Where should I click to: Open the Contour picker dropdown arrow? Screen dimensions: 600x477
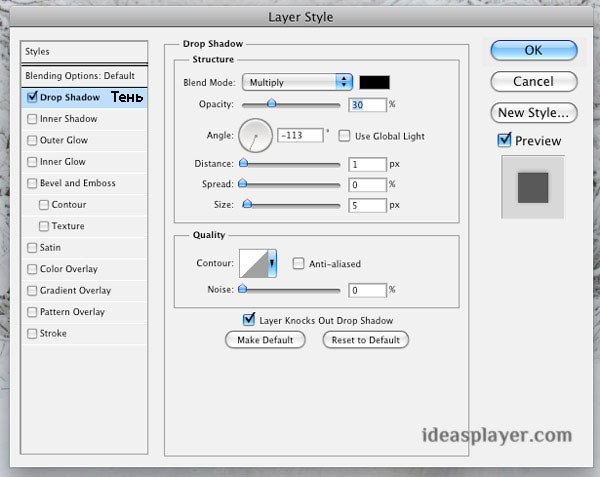tap(272, 263)
